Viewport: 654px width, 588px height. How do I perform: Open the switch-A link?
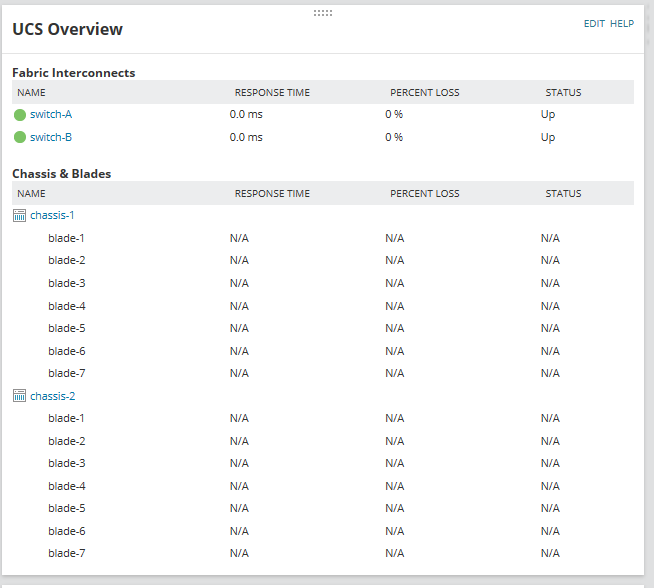pos(51,114)
